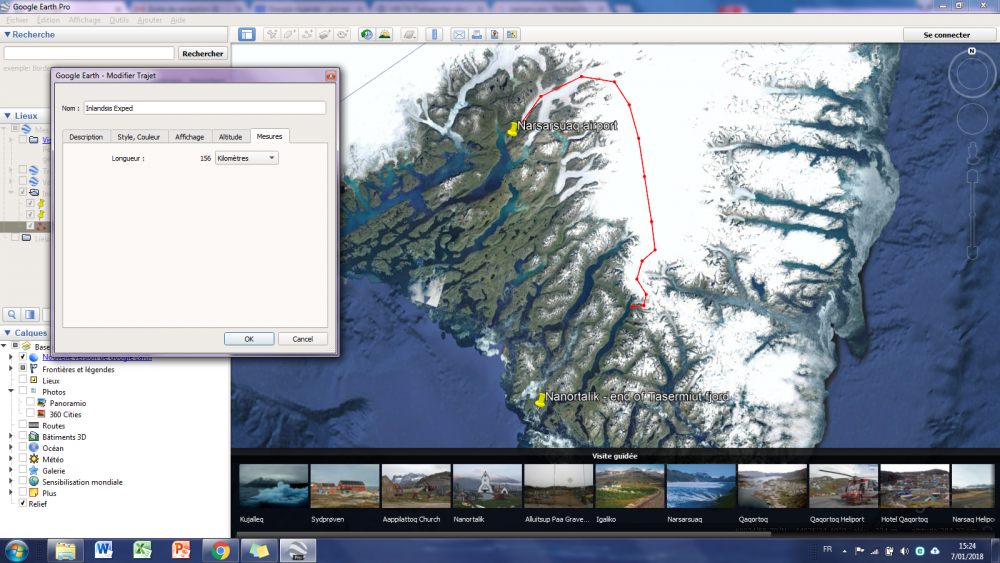Click the Rechercher button
Screen dimensions: 1000x563
tap(203, 54)
